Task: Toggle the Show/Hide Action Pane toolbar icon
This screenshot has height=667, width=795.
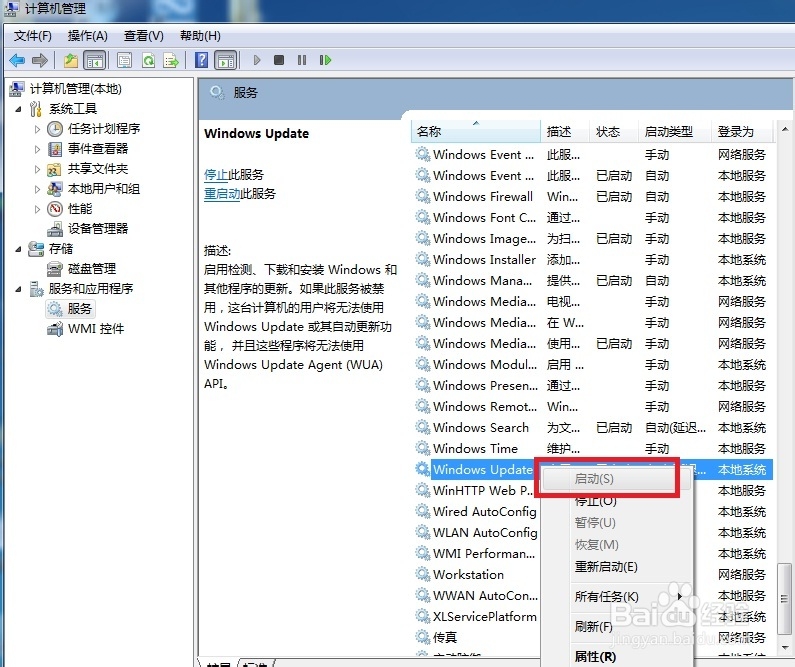Action: click(x=226, y=60)
